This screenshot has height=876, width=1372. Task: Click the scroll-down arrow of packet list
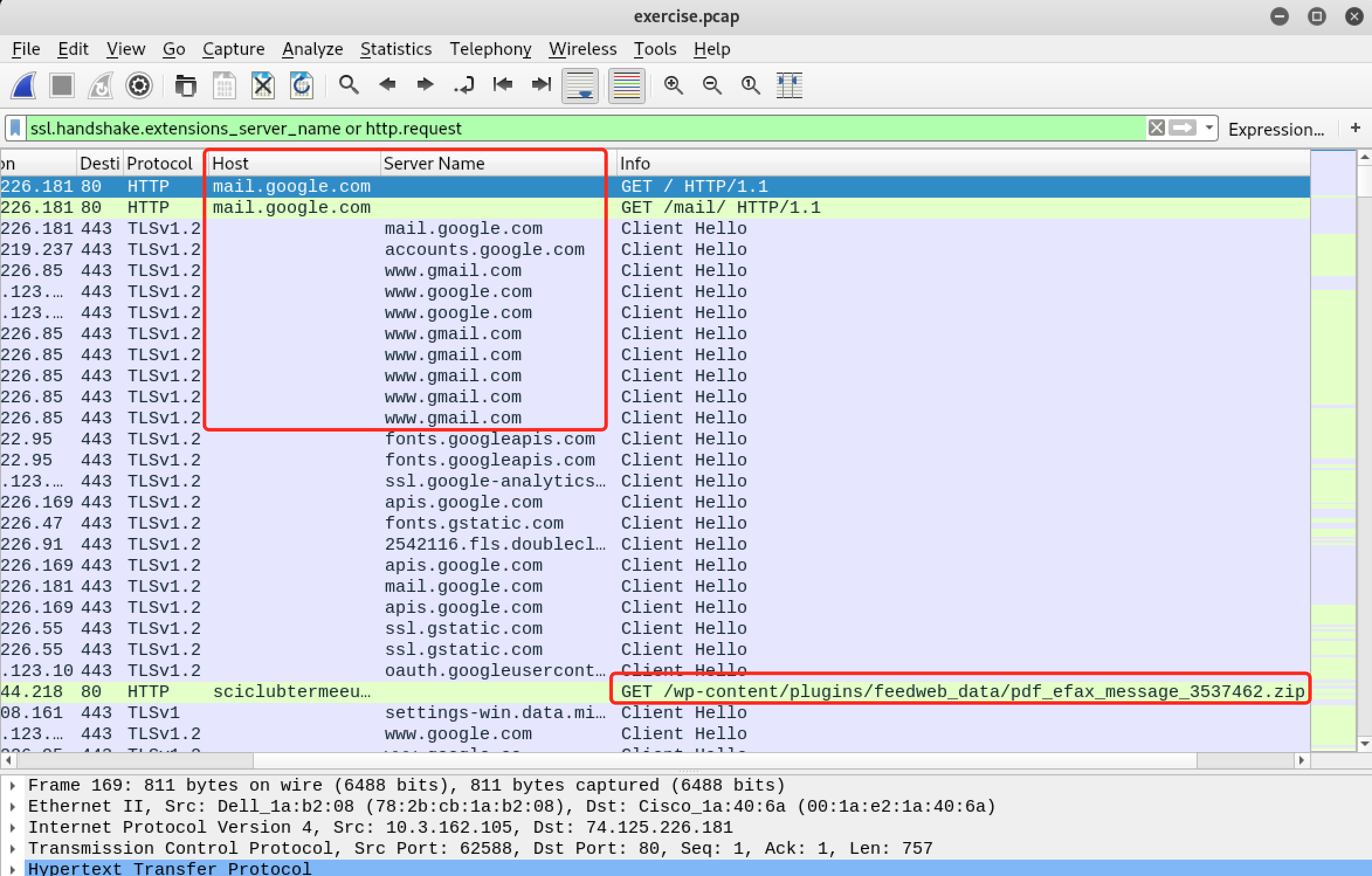pyautogui.click(x=1365, y=744)
